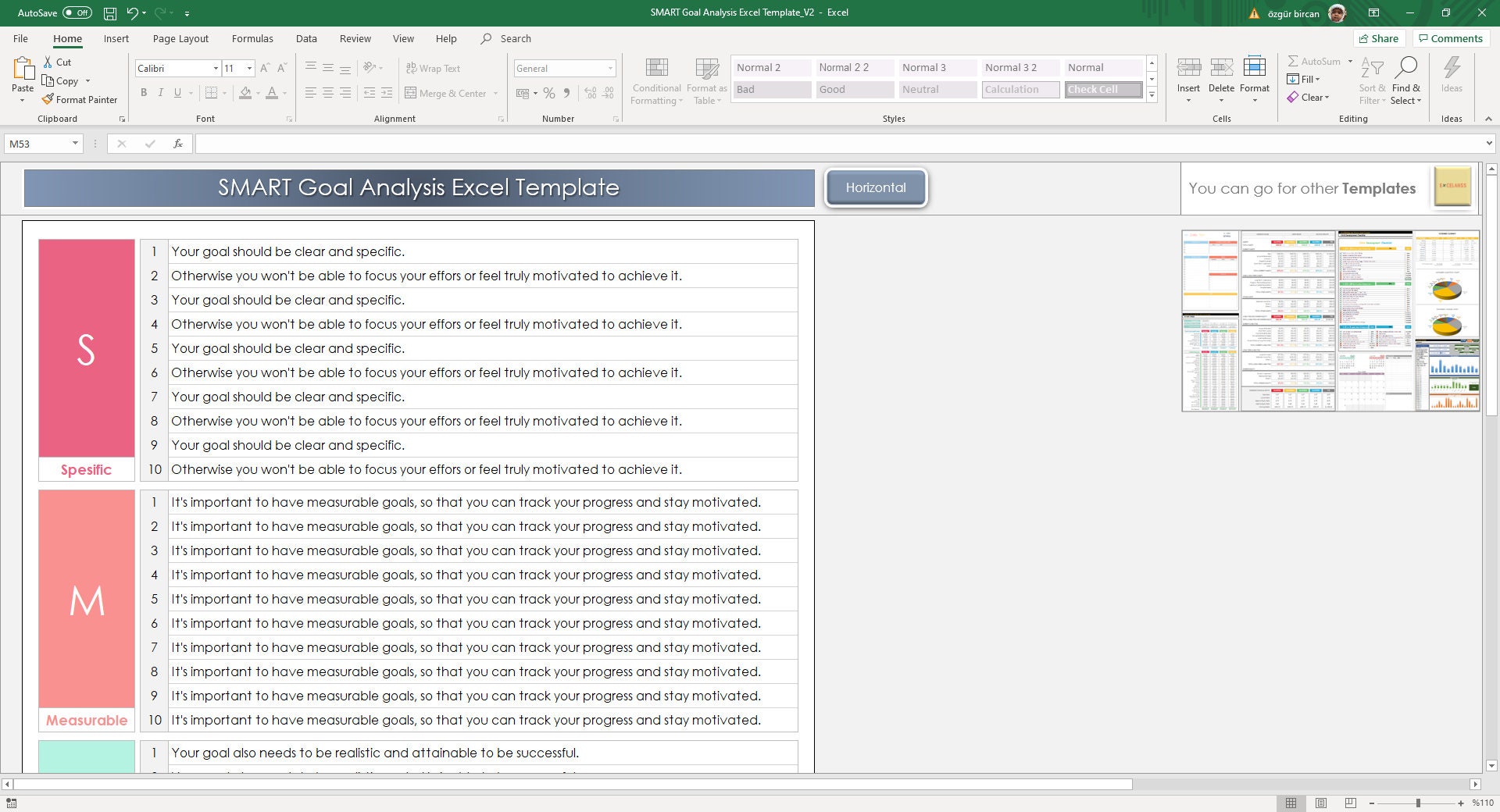This screenshot has width=1500, height=812.
Task: Expand the Number Format dropdown
Action: click(610, 68)
